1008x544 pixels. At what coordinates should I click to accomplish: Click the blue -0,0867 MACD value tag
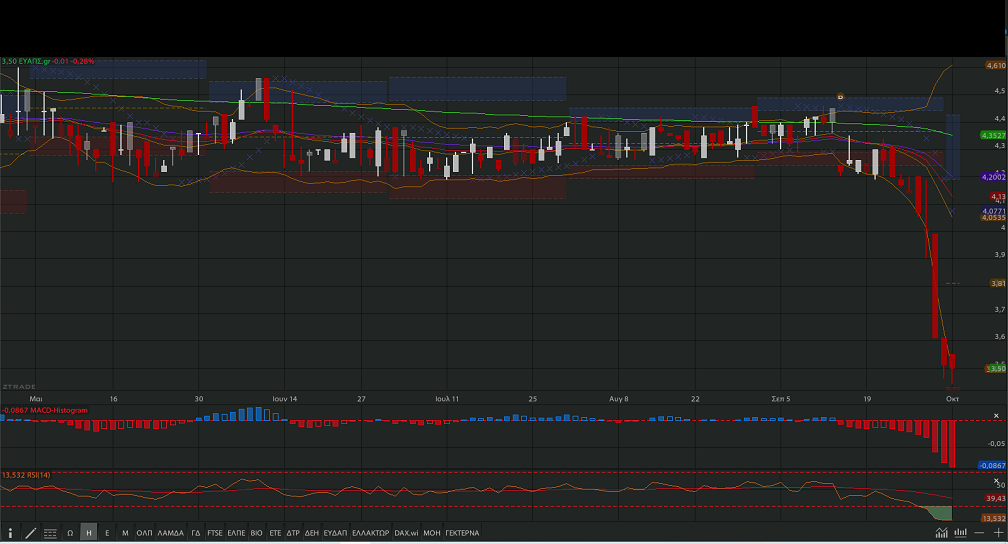(993, 466)
